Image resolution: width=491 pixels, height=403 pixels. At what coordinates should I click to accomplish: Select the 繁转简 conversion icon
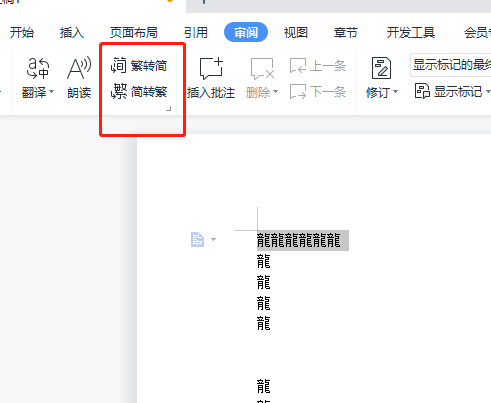pos(118,65)
